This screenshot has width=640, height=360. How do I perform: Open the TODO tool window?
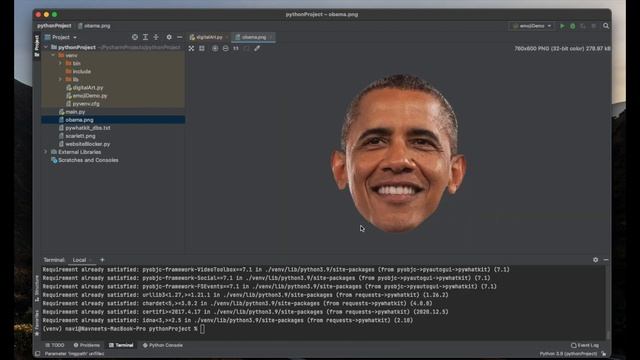click(x=55, y=345)
